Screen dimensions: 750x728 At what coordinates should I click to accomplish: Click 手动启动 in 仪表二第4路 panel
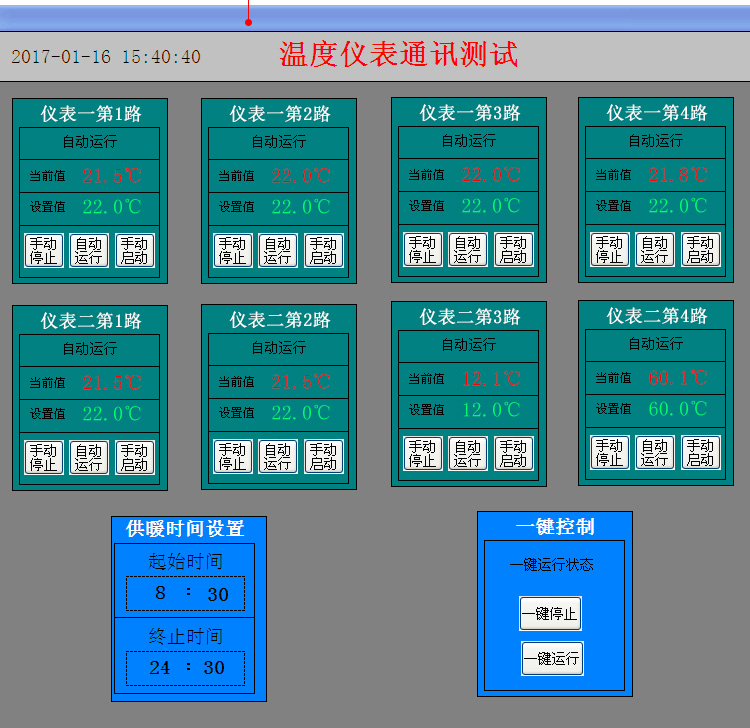click(x=701, y=452)
